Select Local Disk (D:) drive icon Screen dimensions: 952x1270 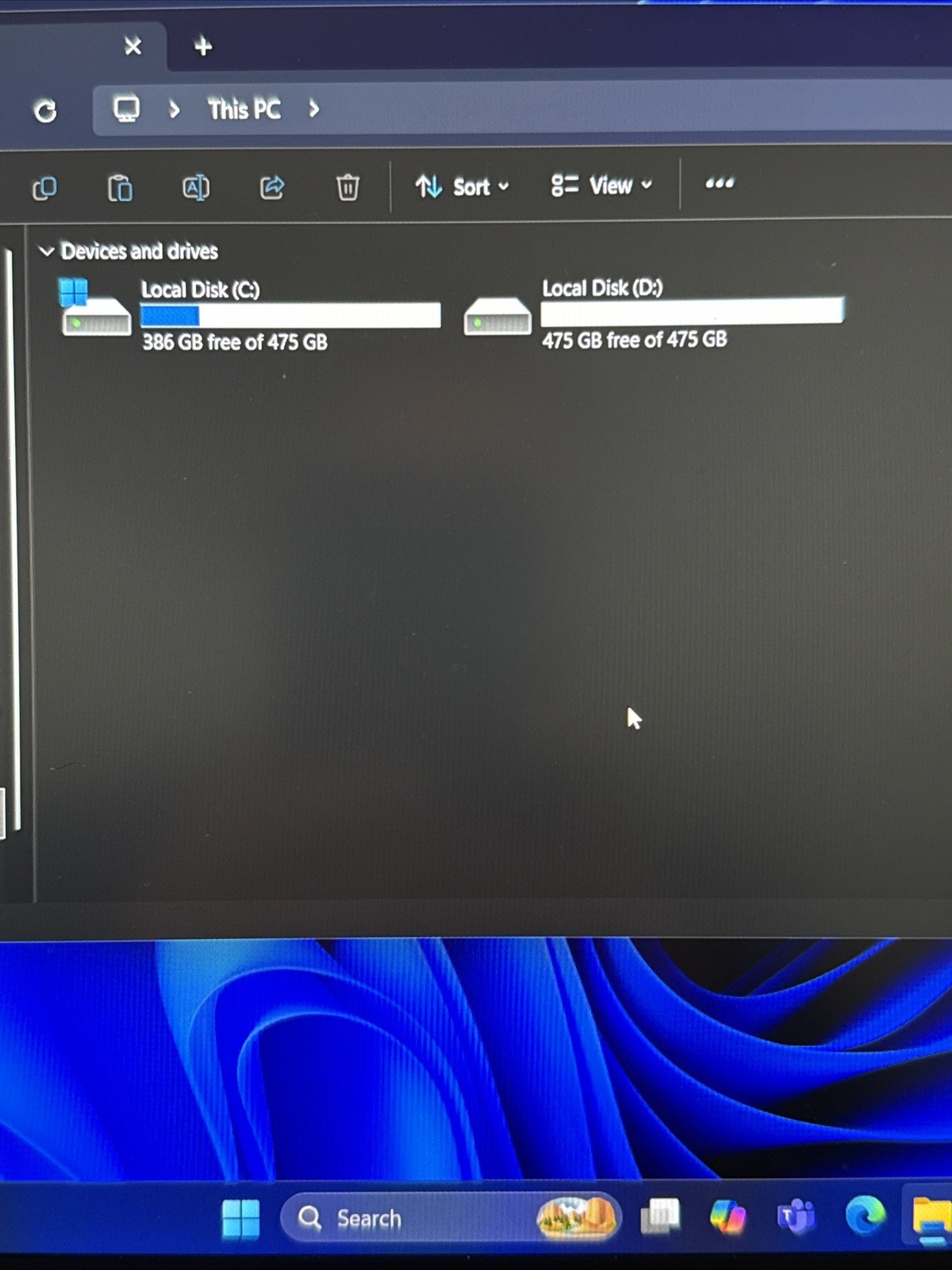(497, 316)
